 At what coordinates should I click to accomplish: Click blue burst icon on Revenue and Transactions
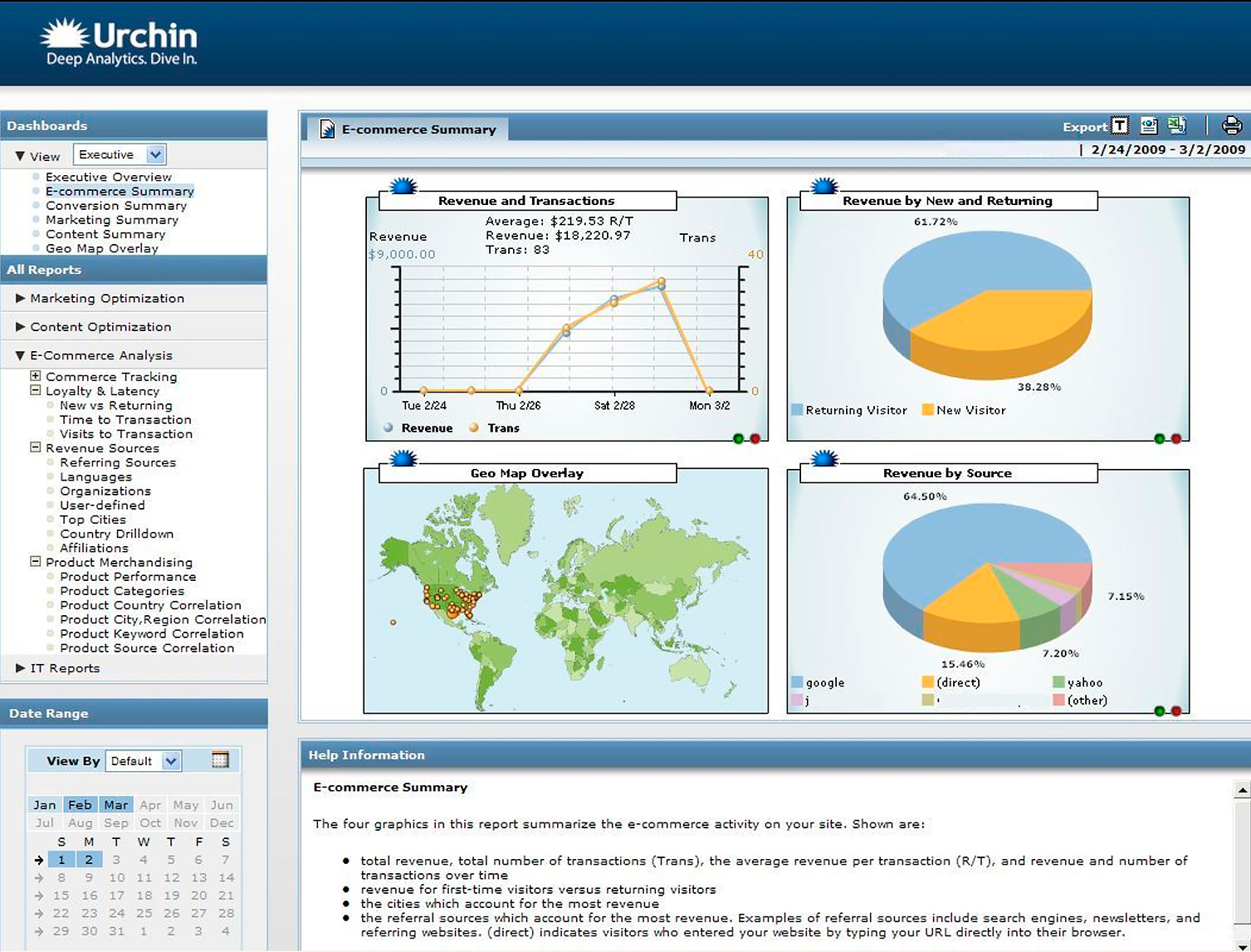pos(403,186)
